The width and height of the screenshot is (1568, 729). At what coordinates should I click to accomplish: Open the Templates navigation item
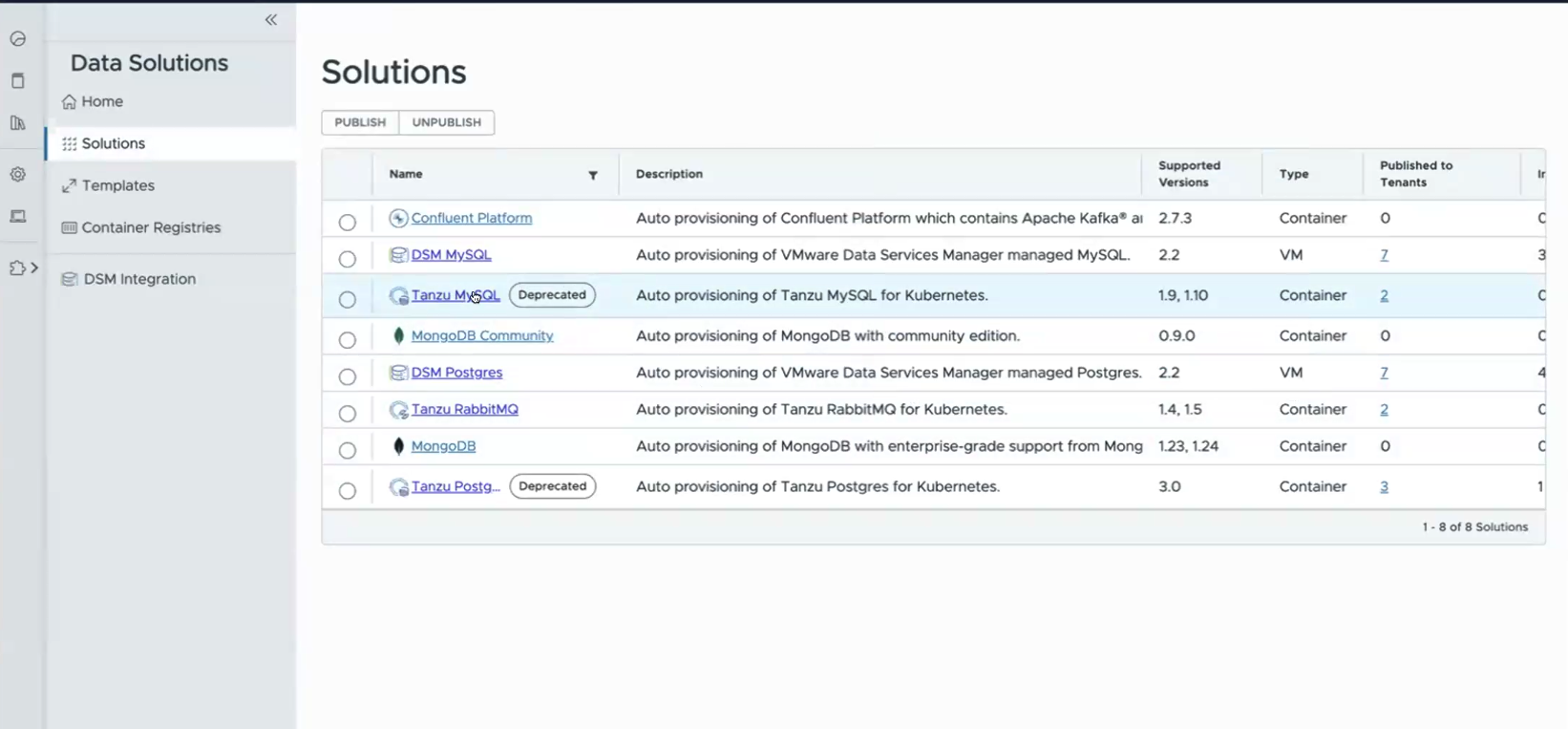tap(117, 185)
